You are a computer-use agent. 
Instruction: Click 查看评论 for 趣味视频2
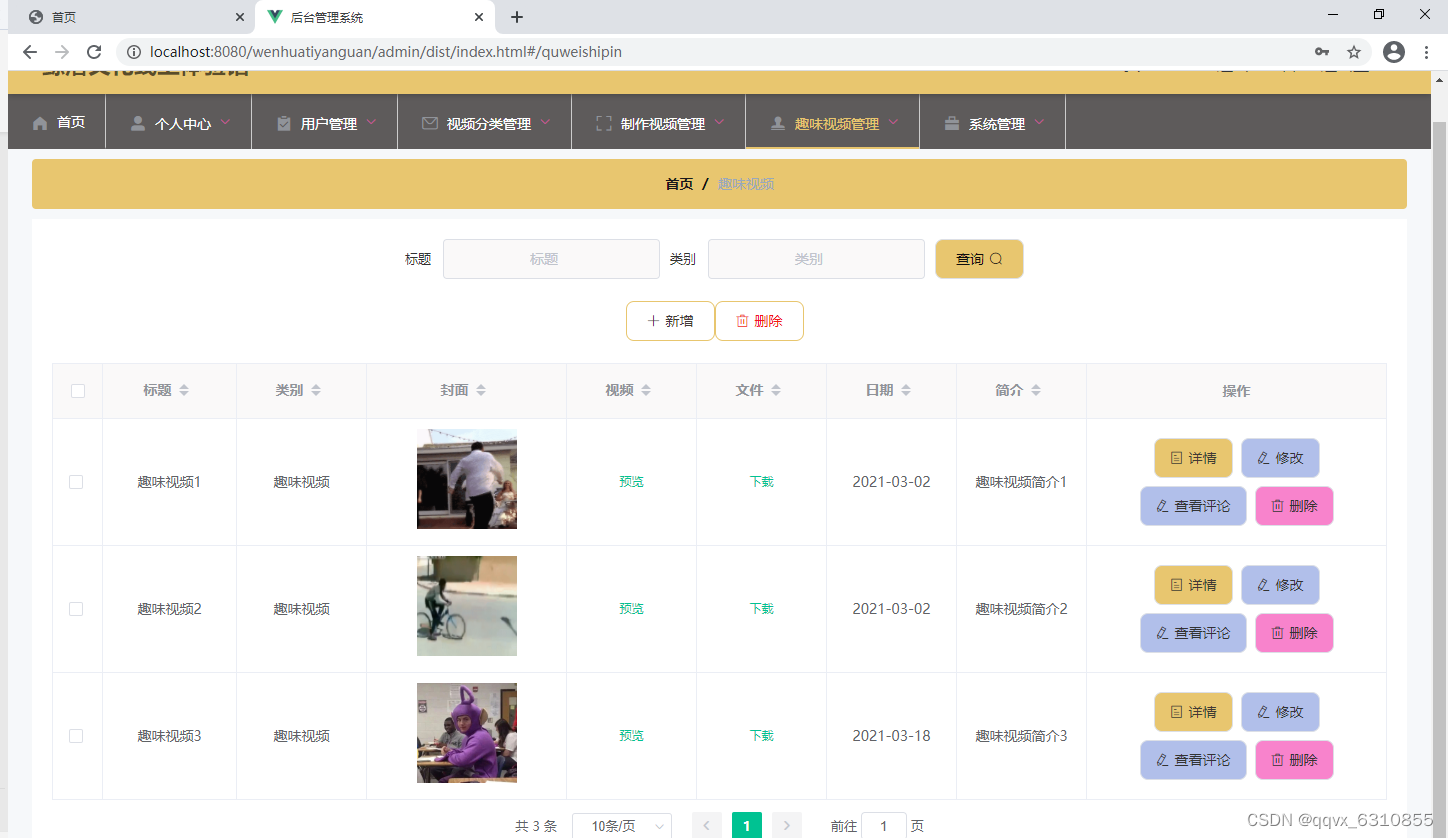[1193, 633]
